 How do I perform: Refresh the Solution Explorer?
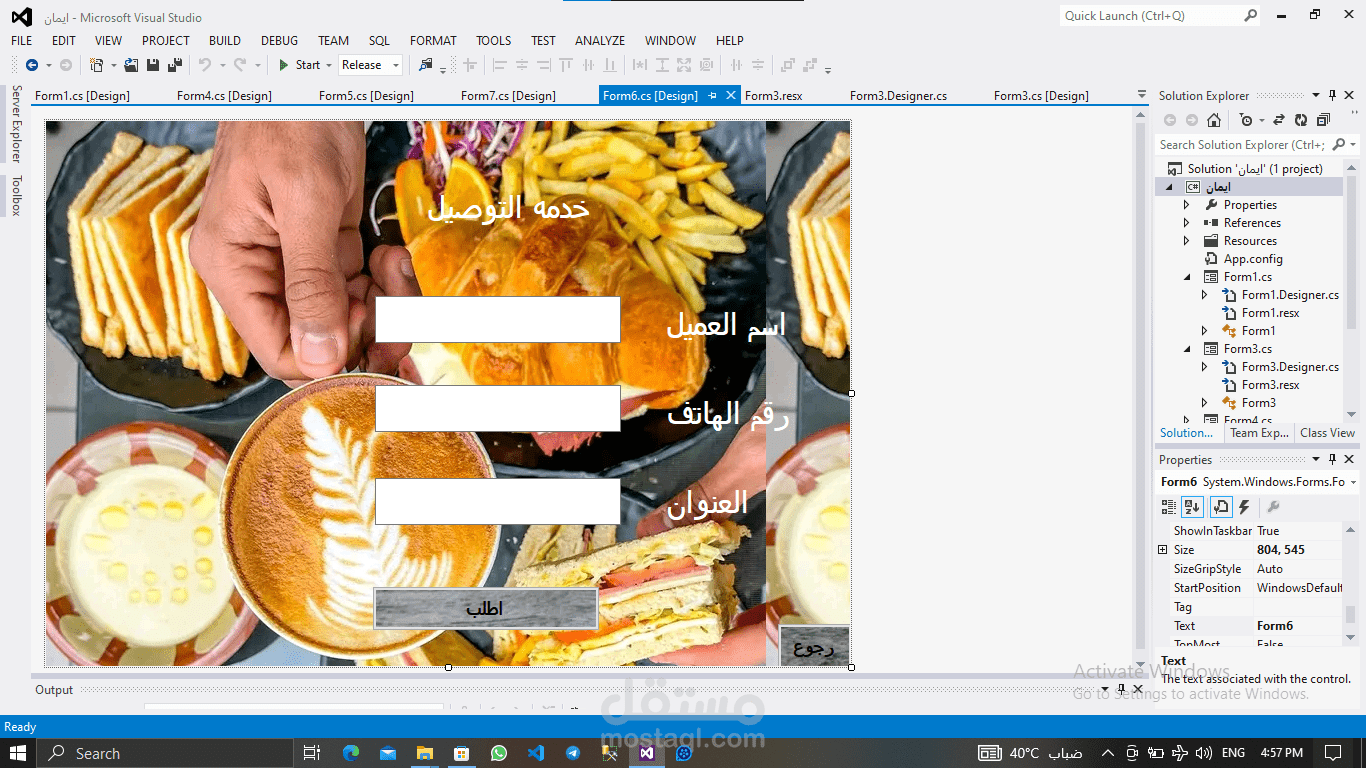[x=1301, y=120]
